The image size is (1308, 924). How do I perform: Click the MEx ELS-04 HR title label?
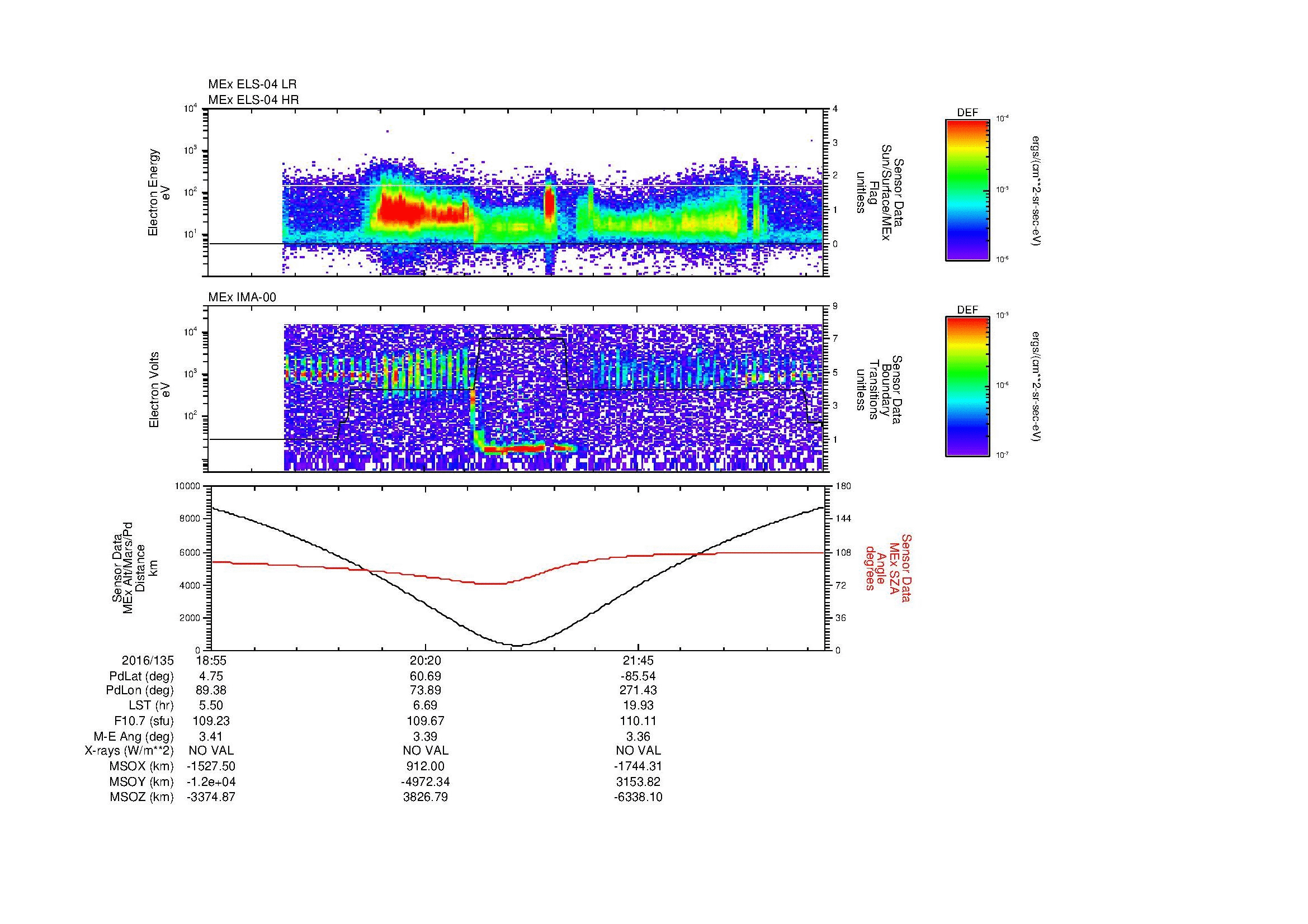tap(253, 99)
